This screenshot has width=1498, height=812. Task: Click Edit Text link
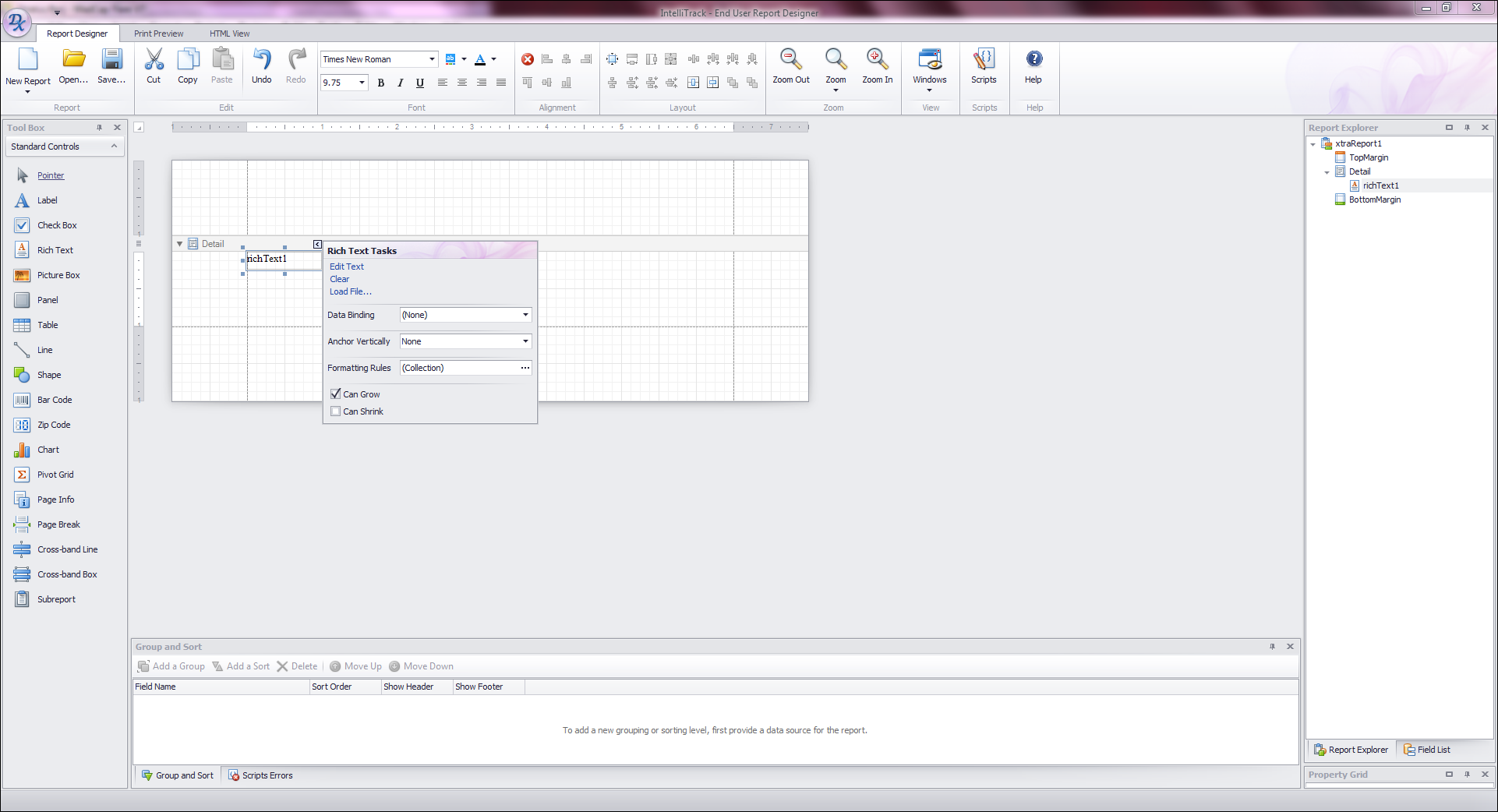(346, 267)
